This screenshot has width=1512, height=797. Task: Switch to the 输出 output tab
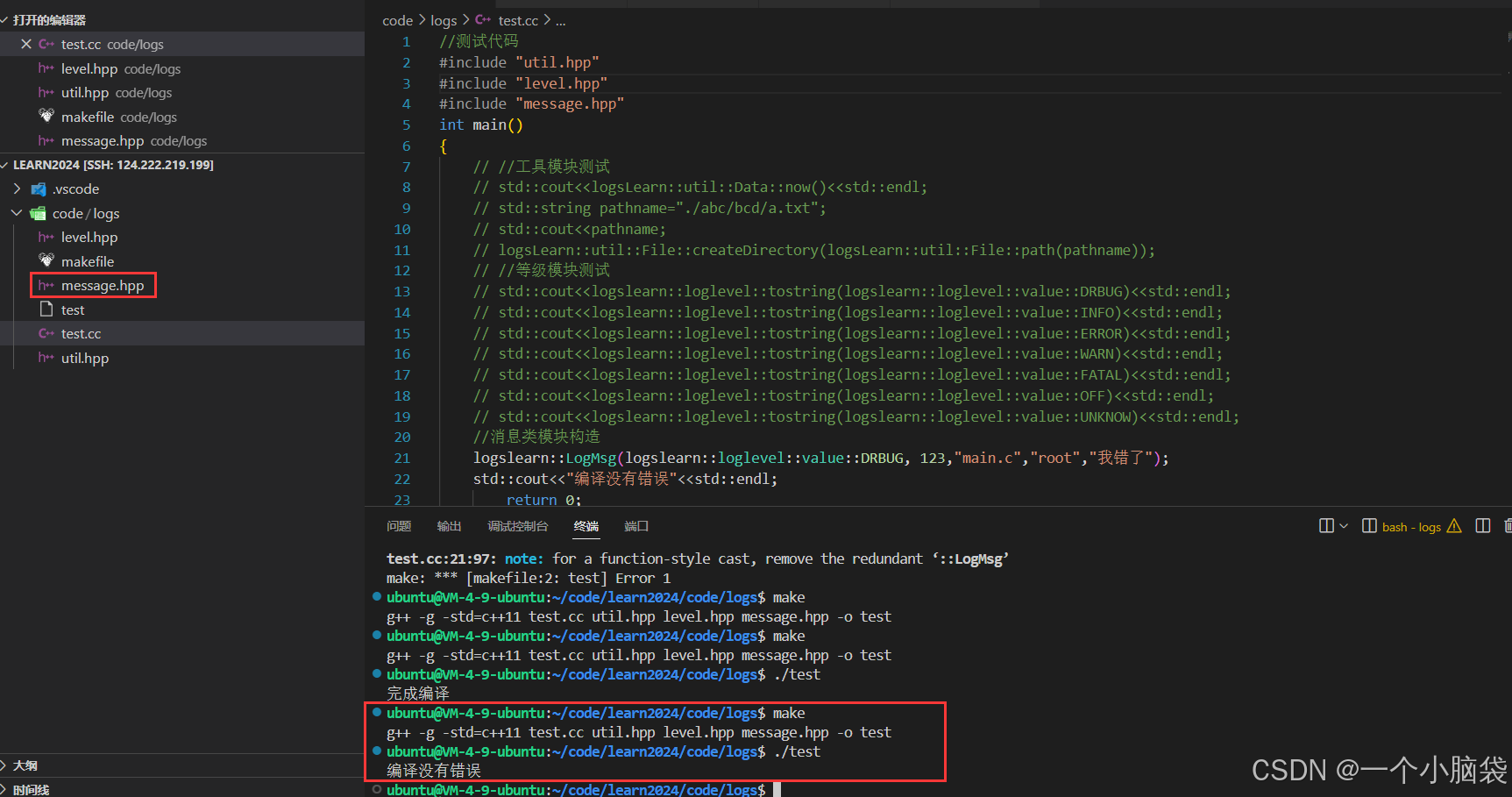(x=449, y=526)
